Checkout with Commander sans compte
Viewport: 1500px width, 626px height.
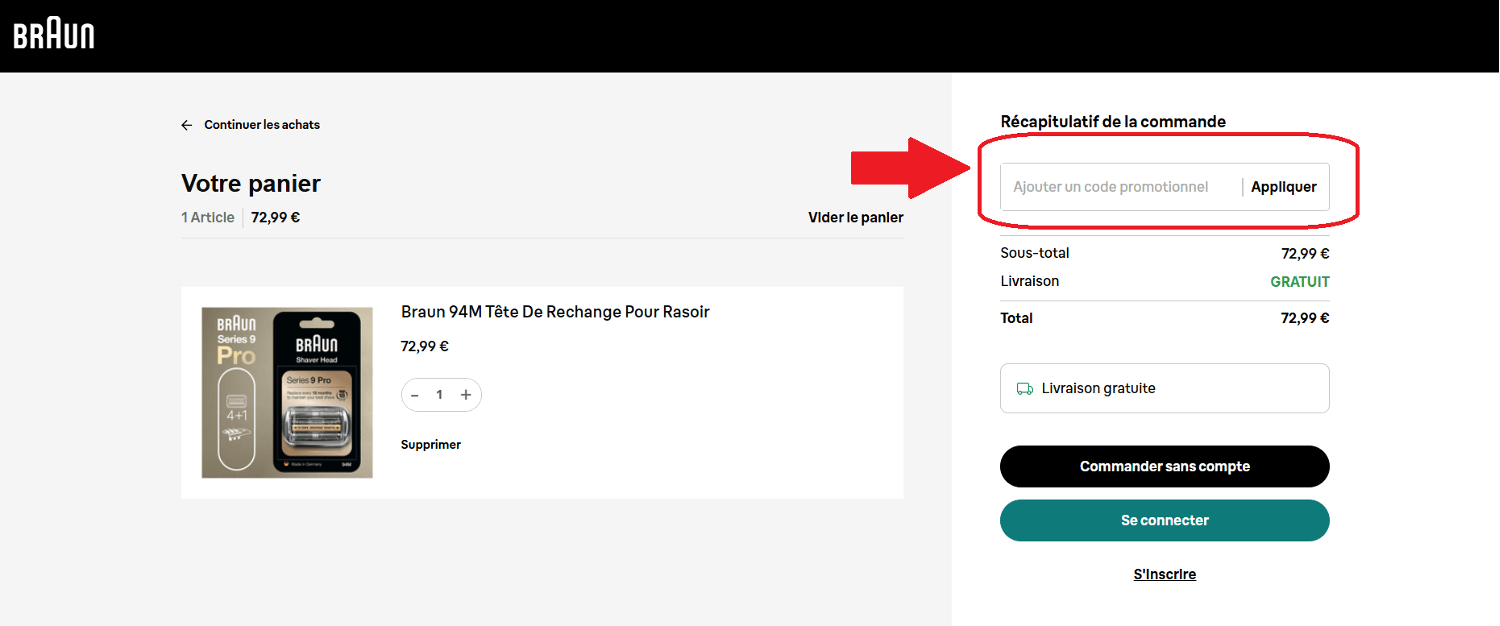pyautogui.click(x=1165, y=466)
